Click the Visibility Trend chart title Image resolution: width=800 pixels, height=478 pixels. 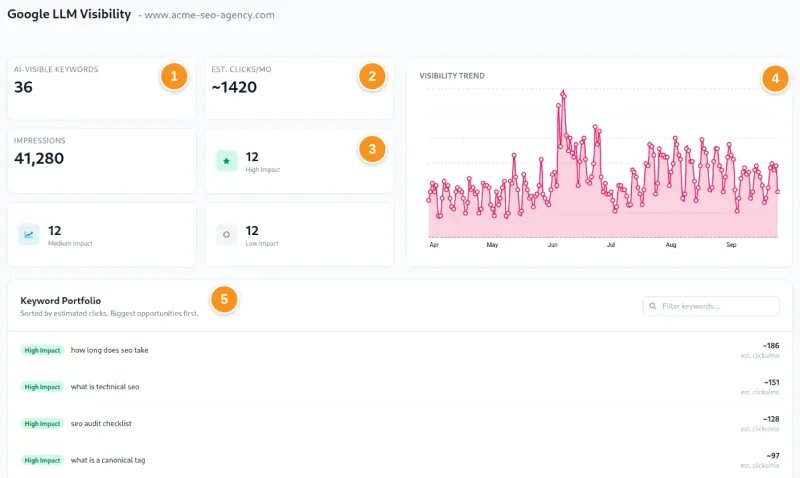point(452,76)
